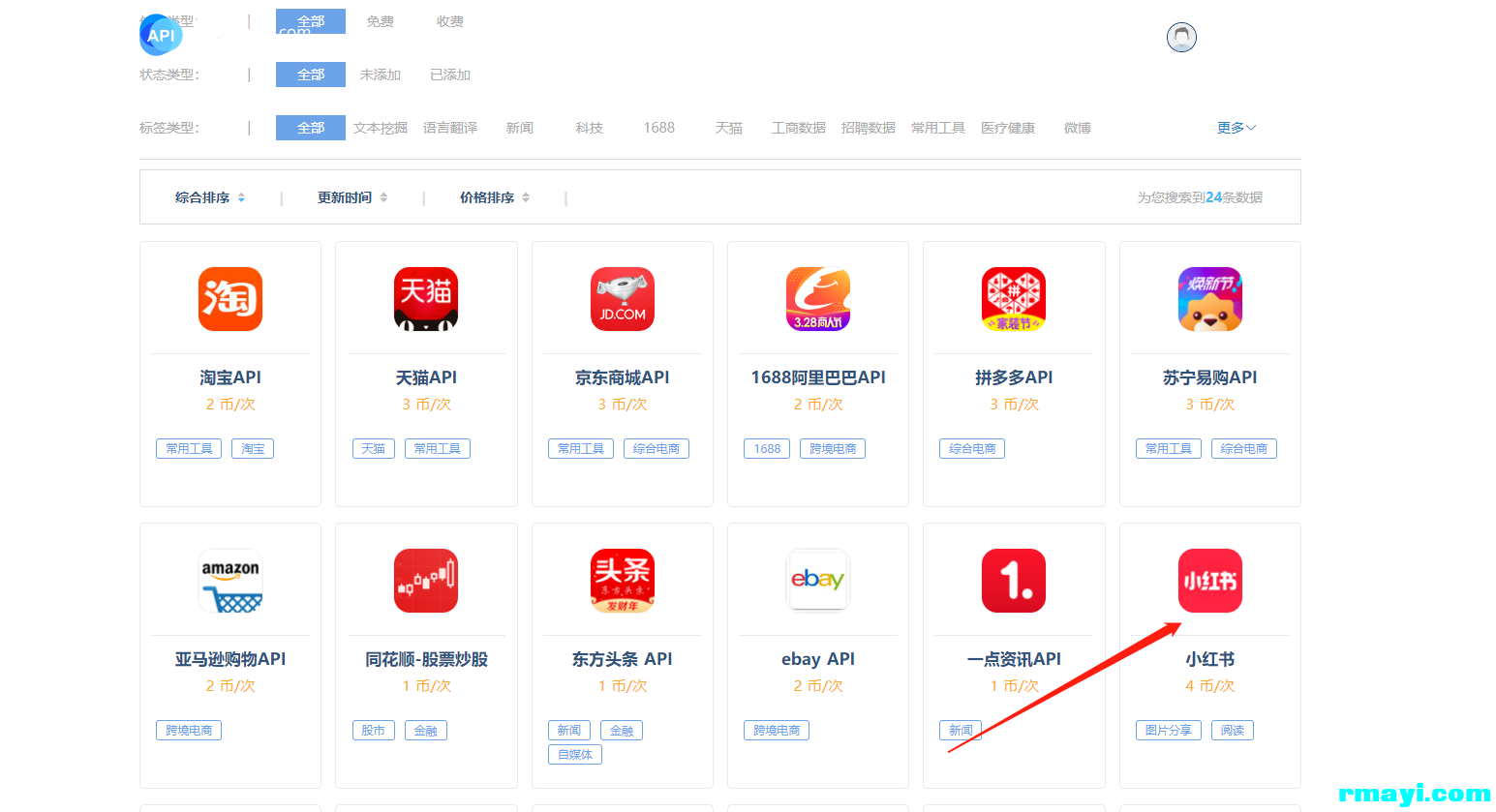Click 1688 tag on 1688阿里巴巴API card
The image size is (1496, 812).
point(767,449)
